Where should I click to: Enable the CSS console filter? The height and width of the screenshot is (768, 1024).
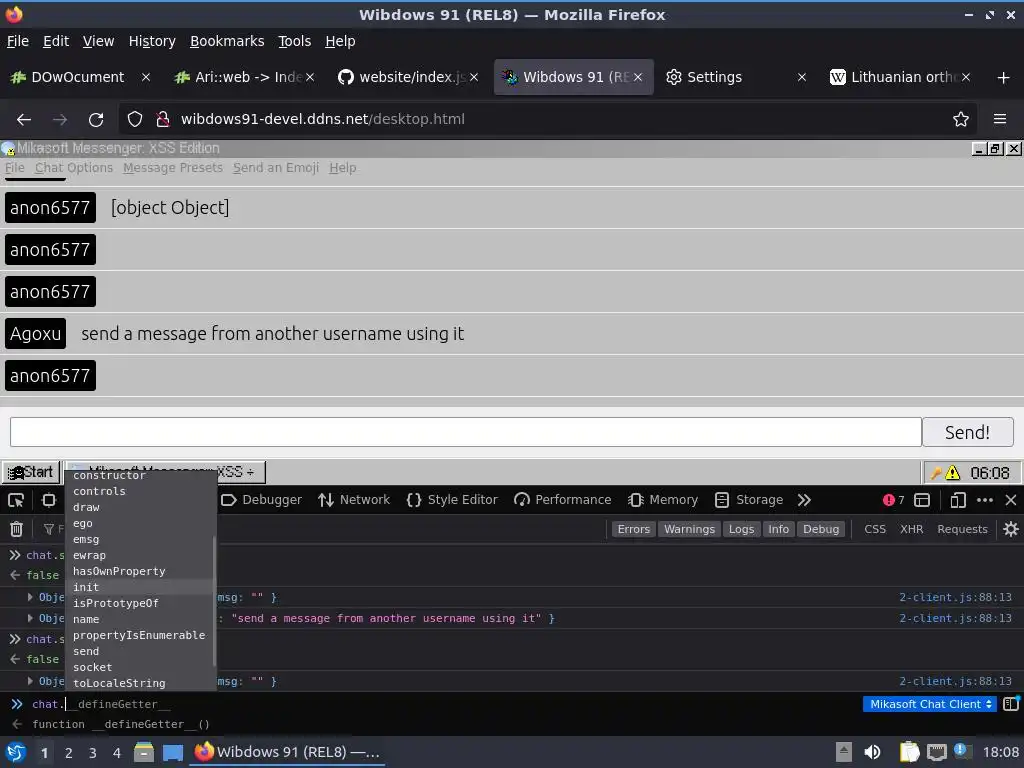click(x=875, y=529)
